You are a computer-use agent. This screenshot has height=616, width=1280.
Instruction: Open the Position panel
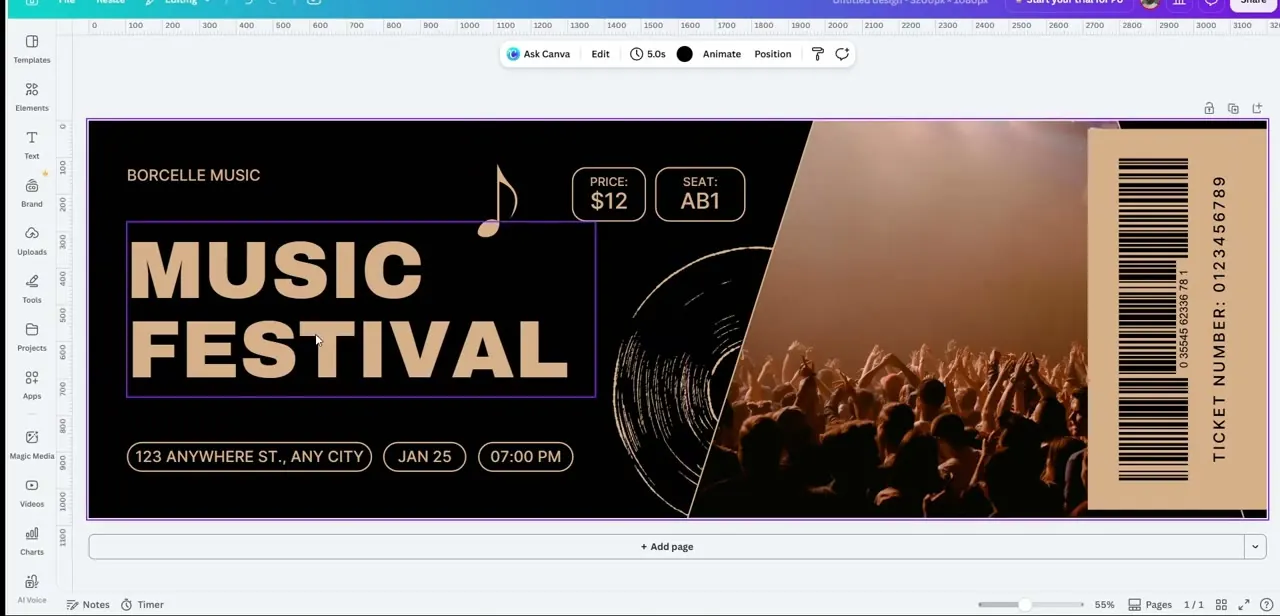point(772,54)
